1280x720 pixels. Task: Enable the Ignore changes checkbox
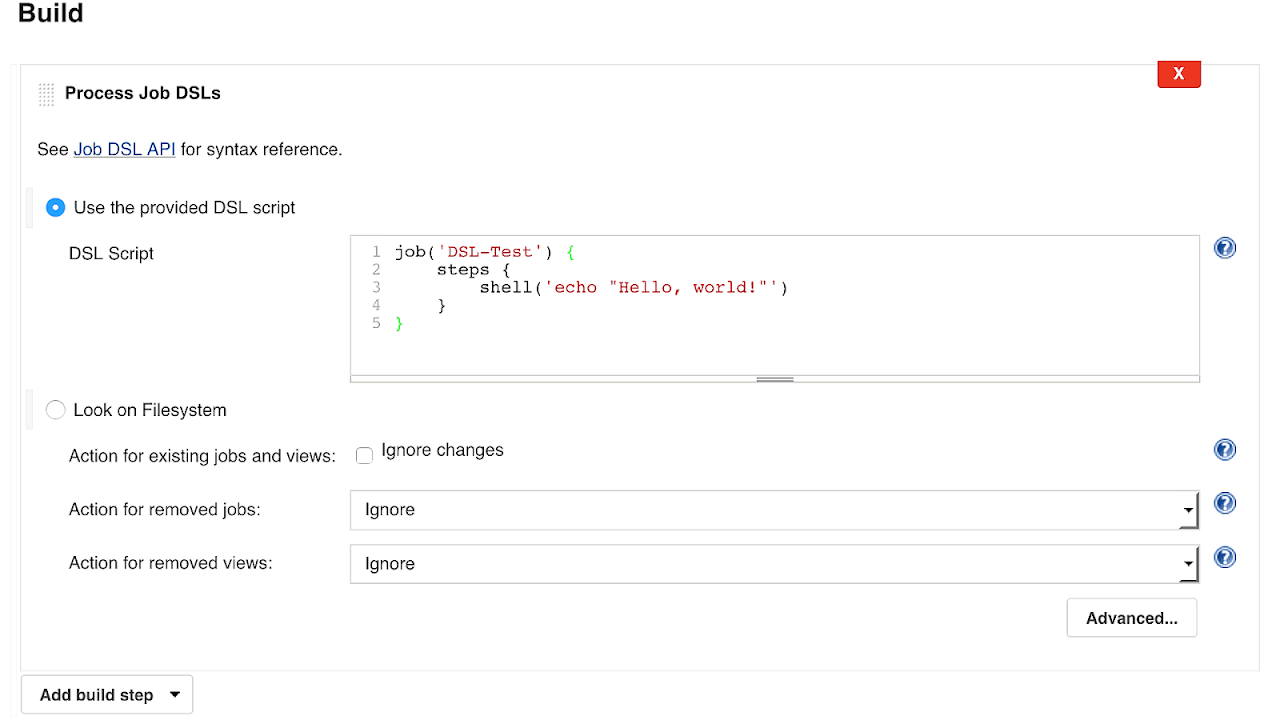click(x=365, y=455)
